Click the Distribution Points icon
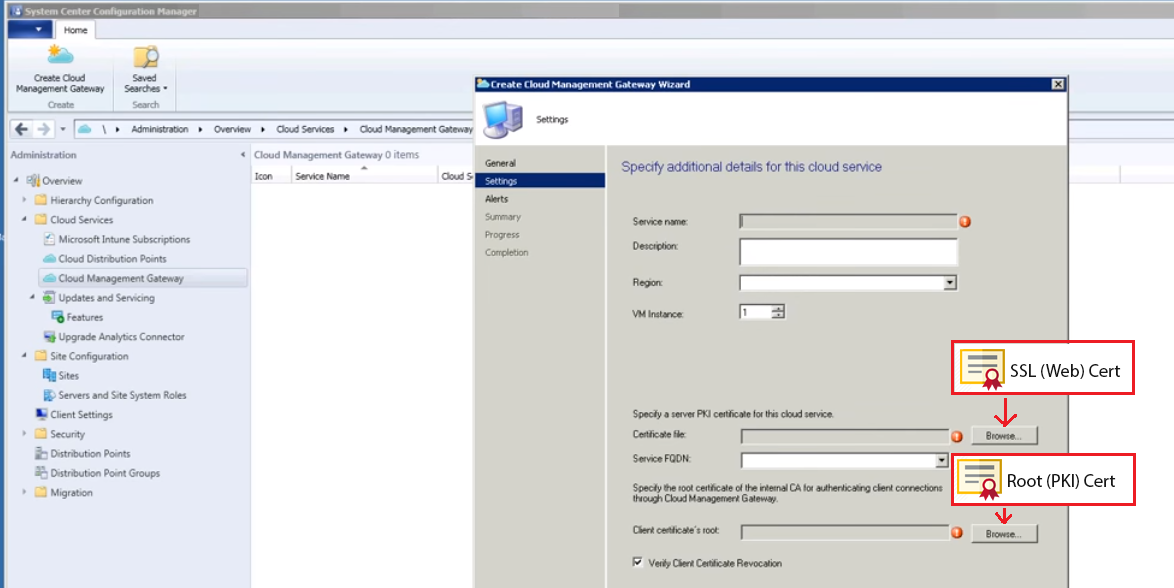1174x588 pixels. 41,453
